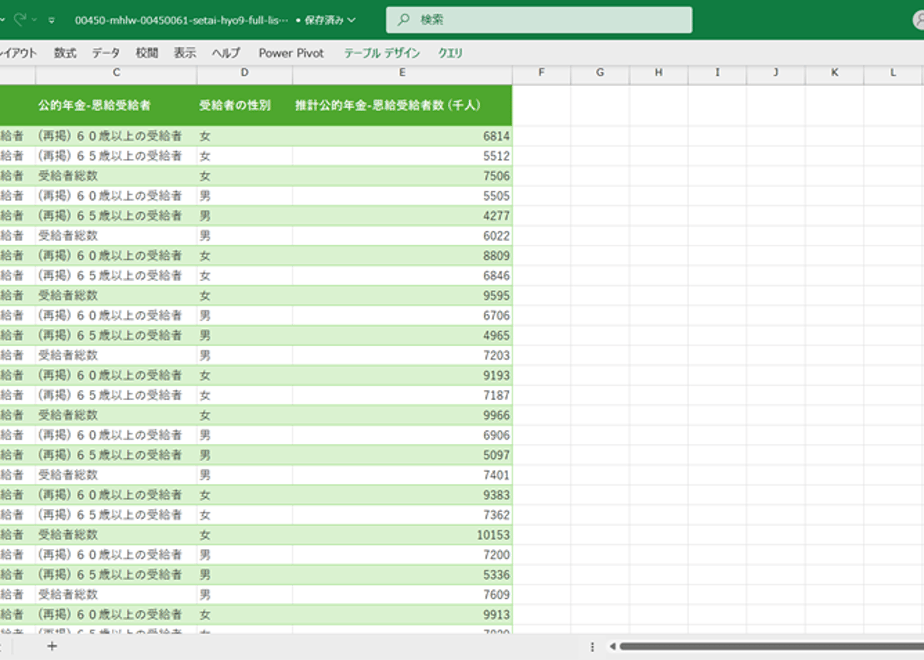Click the horizontal scrollbar left arrow

pyautogui.click(x=612, y=646)
